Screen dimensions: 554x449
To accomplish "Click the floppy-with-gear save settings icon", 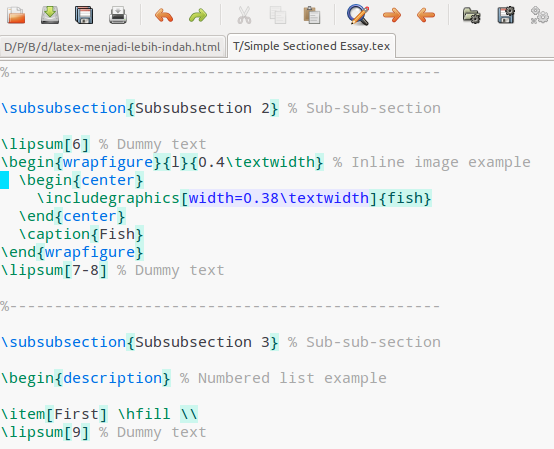I will coord(506,15).
